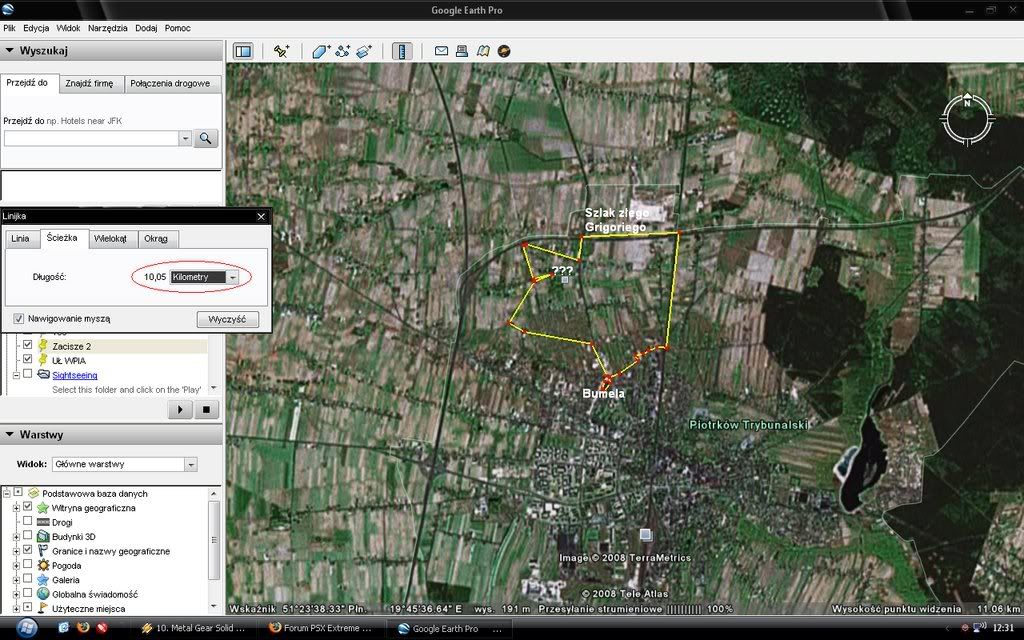The height and width of the screenshot is (640, 1024).
Task: Expand the Budynki 3D tree node
Action: pyautogui.click(x=16, y=536)
